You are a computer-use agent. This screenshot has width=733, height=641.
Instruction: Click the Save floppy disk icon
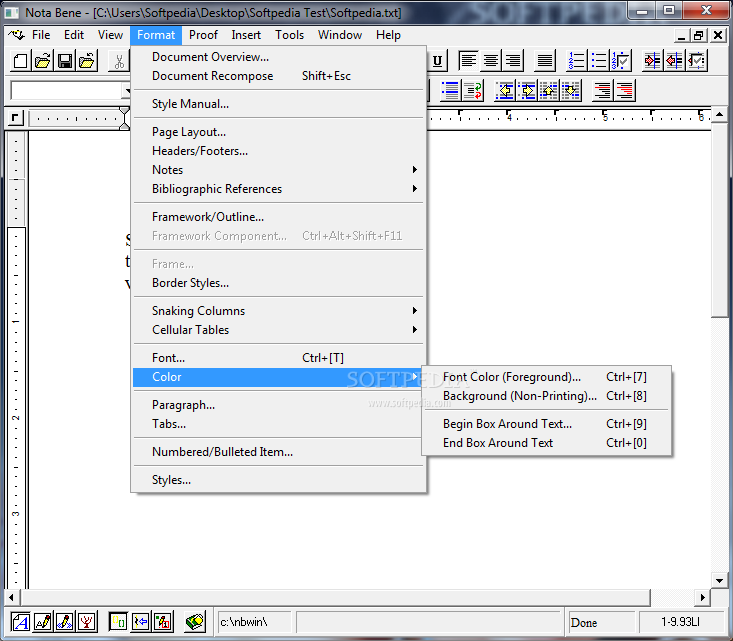click(65, 61)
